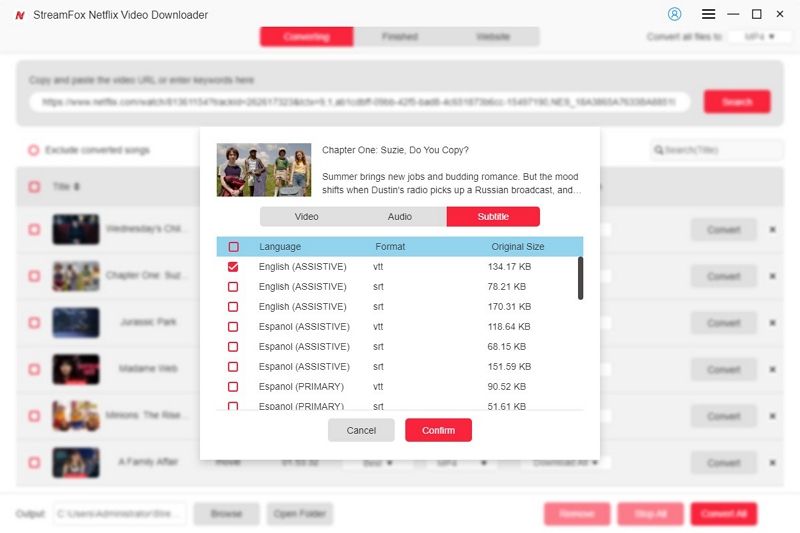Viewport: 800px width, 533px height.
Task: Open Convert all files to MP4 dropdown
Action: [759, 37]
